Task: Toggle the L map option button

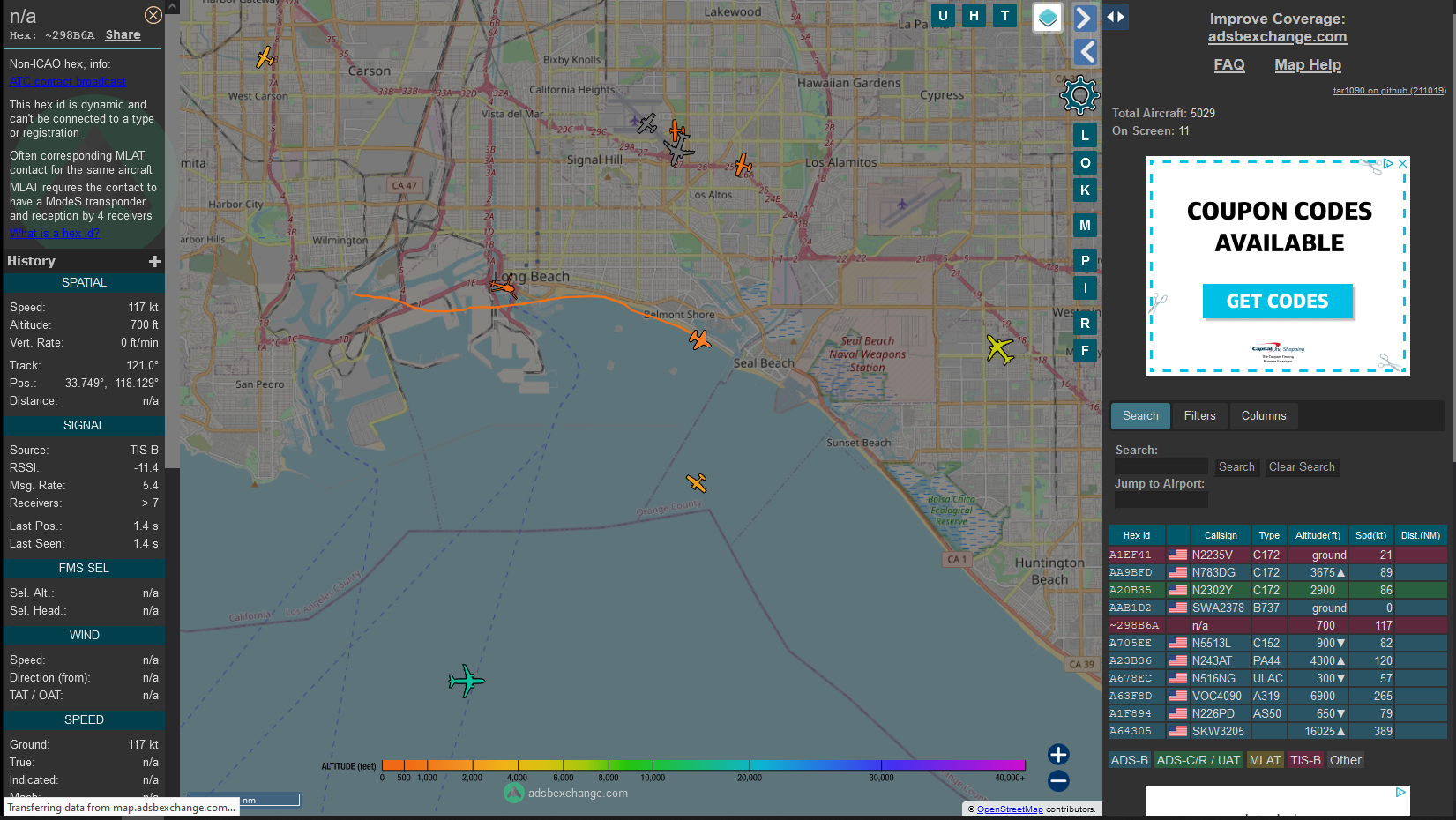Action: (1085, 136)
